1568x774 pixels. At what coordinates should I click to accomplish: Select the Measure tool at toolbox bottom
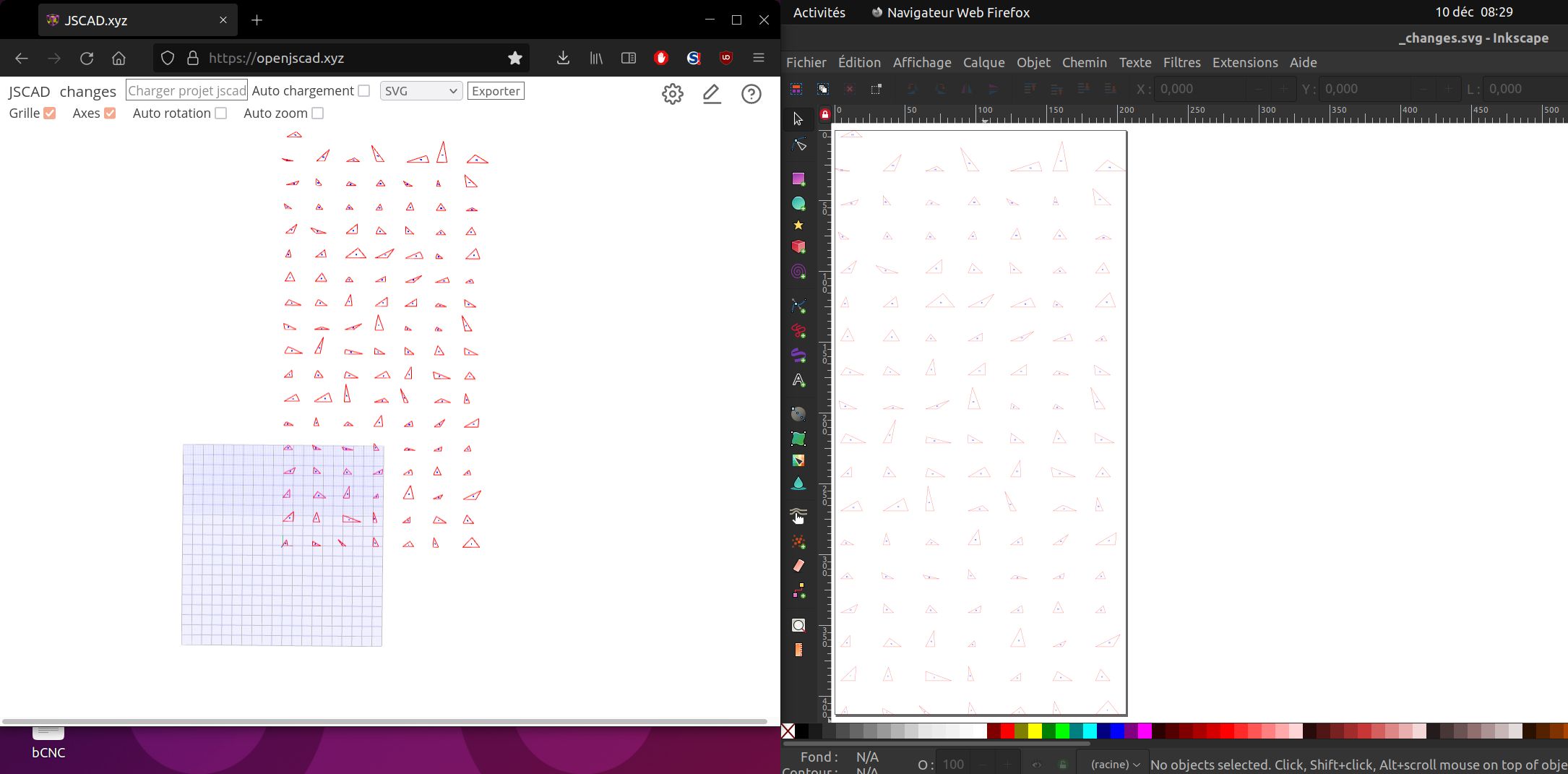[798, 650]
